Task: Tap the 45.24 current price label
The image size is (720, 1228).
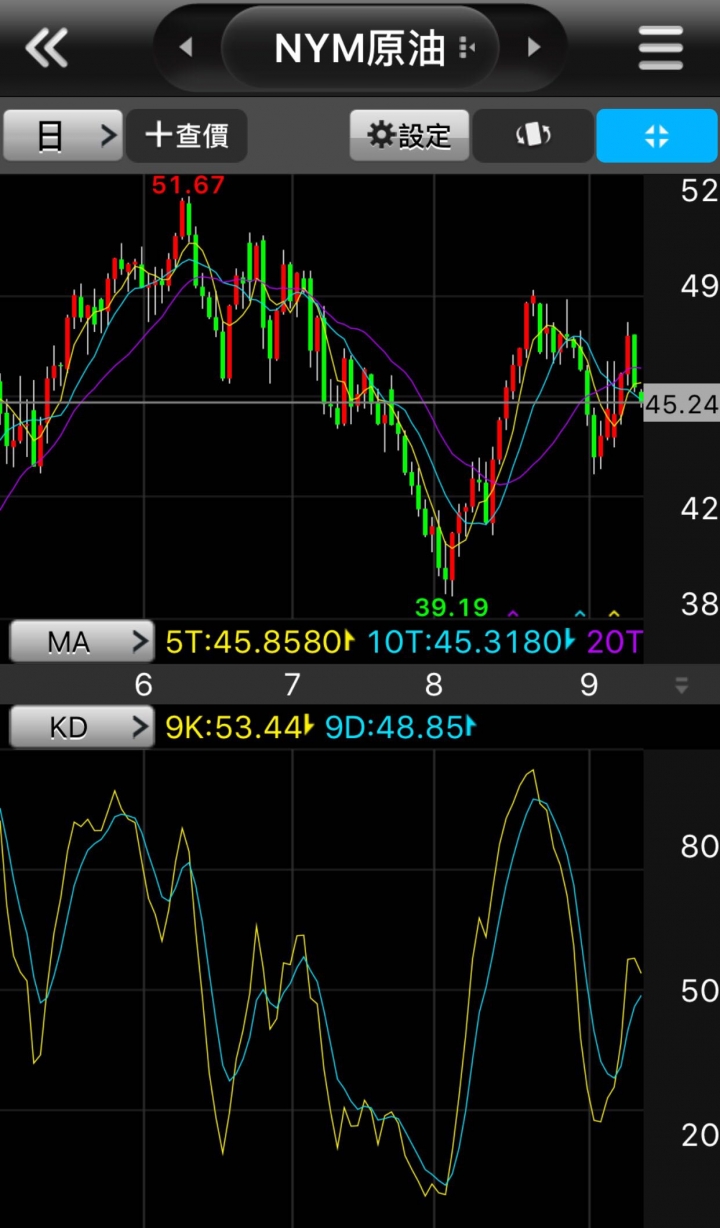Action: pyautogui.click(x=682, y=405)
